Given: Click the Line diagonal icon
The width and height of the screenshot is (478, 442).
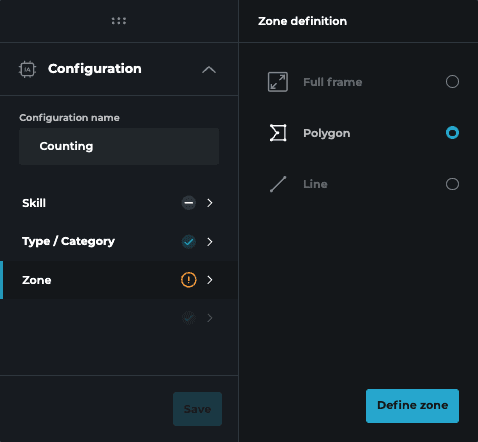Looking at the screenshot, I should (278, 184).
